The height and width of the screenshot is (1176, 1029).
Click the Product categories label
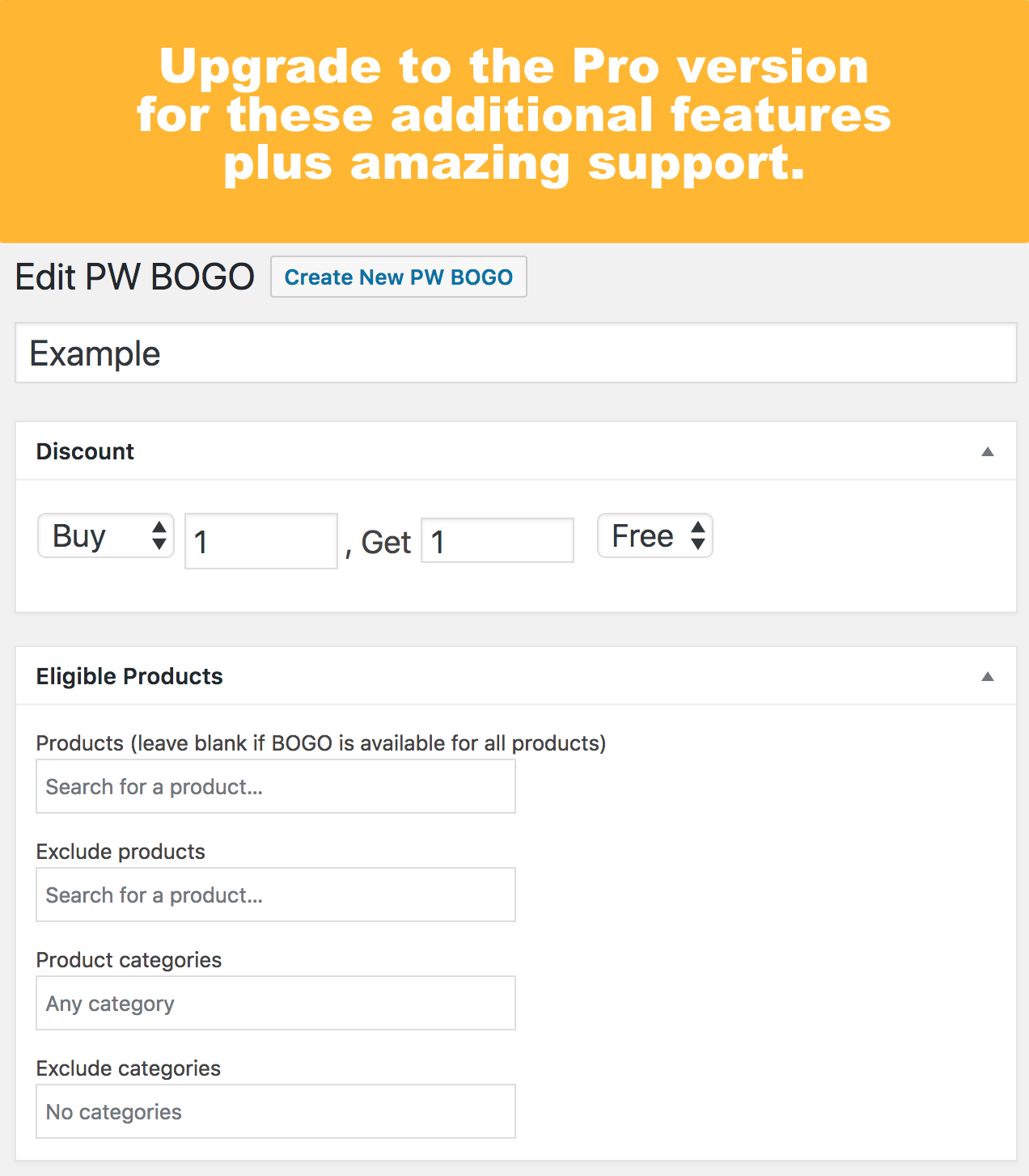tap(129, 960)
